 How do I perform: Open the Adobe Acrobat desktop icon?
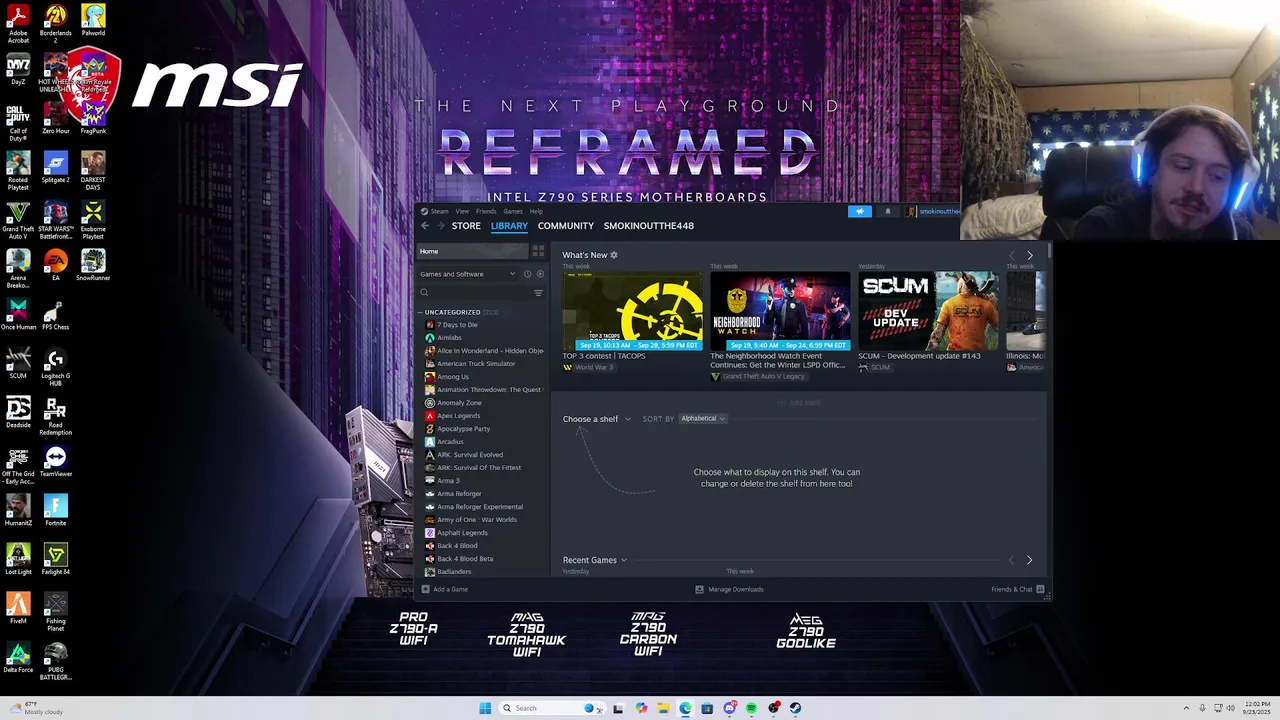pos(18,23)
